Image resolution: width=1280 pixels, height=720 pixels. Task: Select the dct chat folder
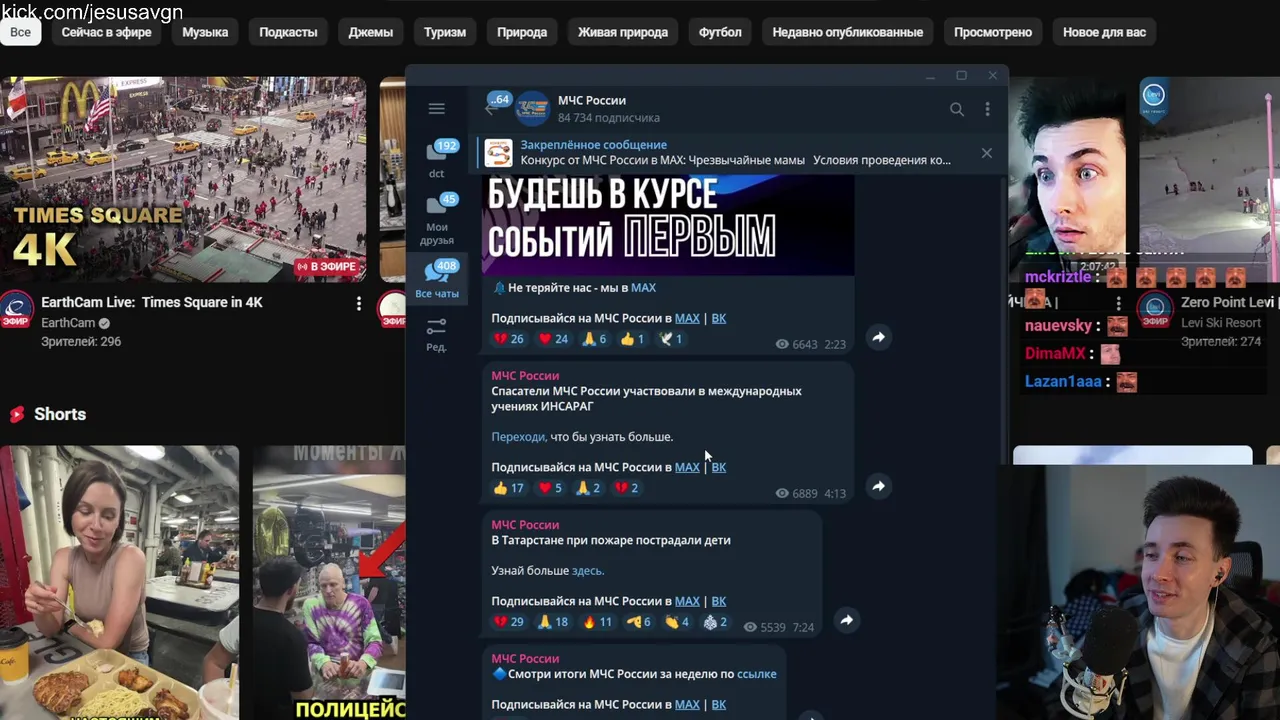[437, 158]
